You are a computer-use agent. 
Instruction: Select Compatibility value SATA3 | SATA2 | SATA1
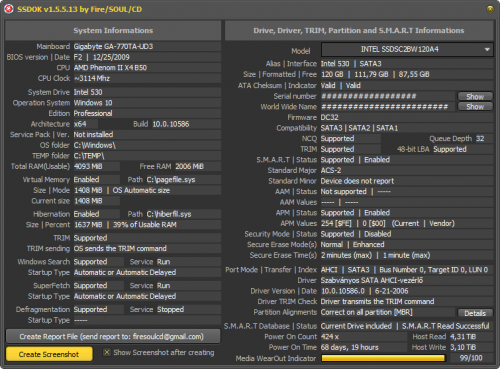[x=359, y=128]
